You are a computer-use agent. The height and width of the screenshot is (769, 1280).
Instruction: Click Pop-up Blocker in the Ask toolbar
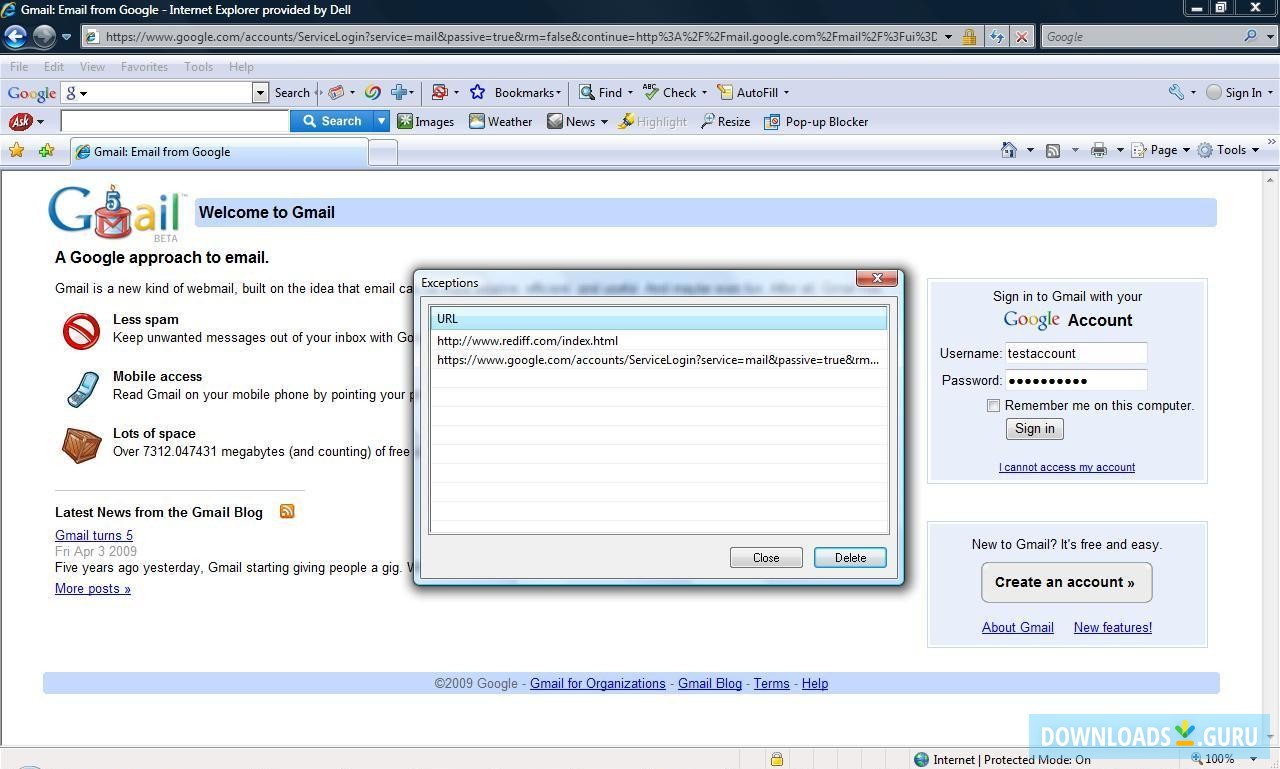(x=816, y=121)
